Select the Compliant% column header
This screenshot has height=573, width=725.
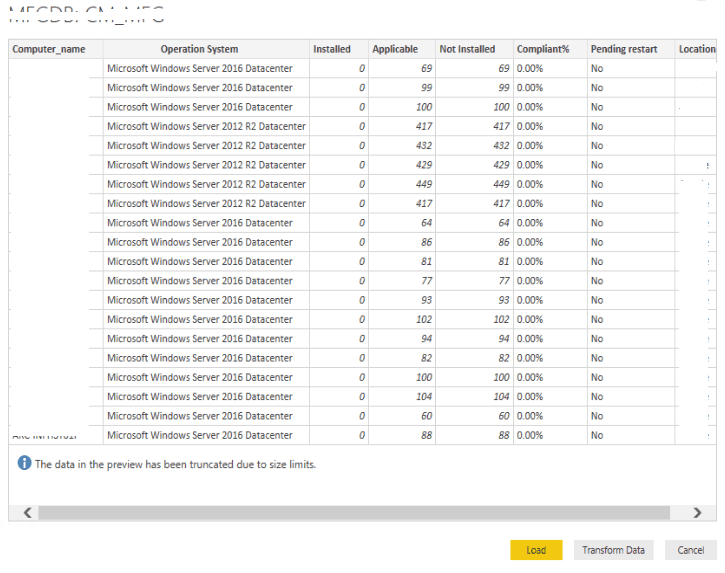(550, 49)
